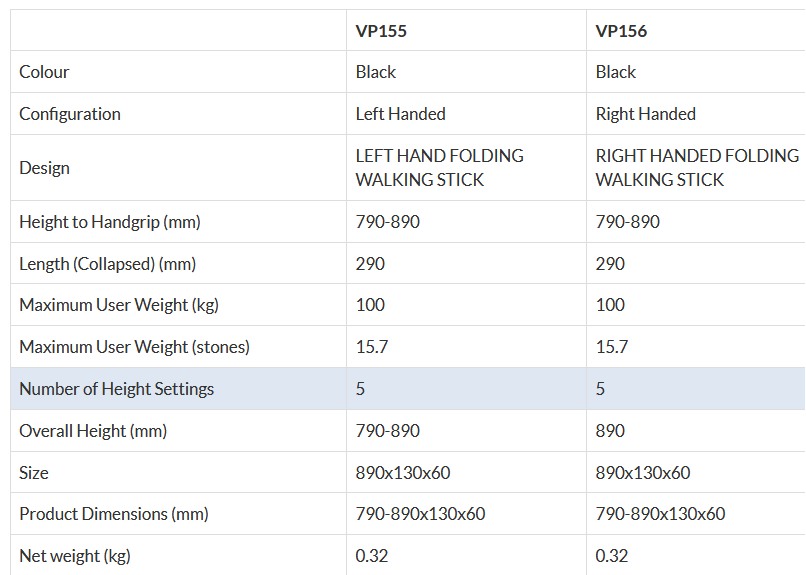Select the Right Handed configuration cell
806x575 pixels.
tap(645, 114)
